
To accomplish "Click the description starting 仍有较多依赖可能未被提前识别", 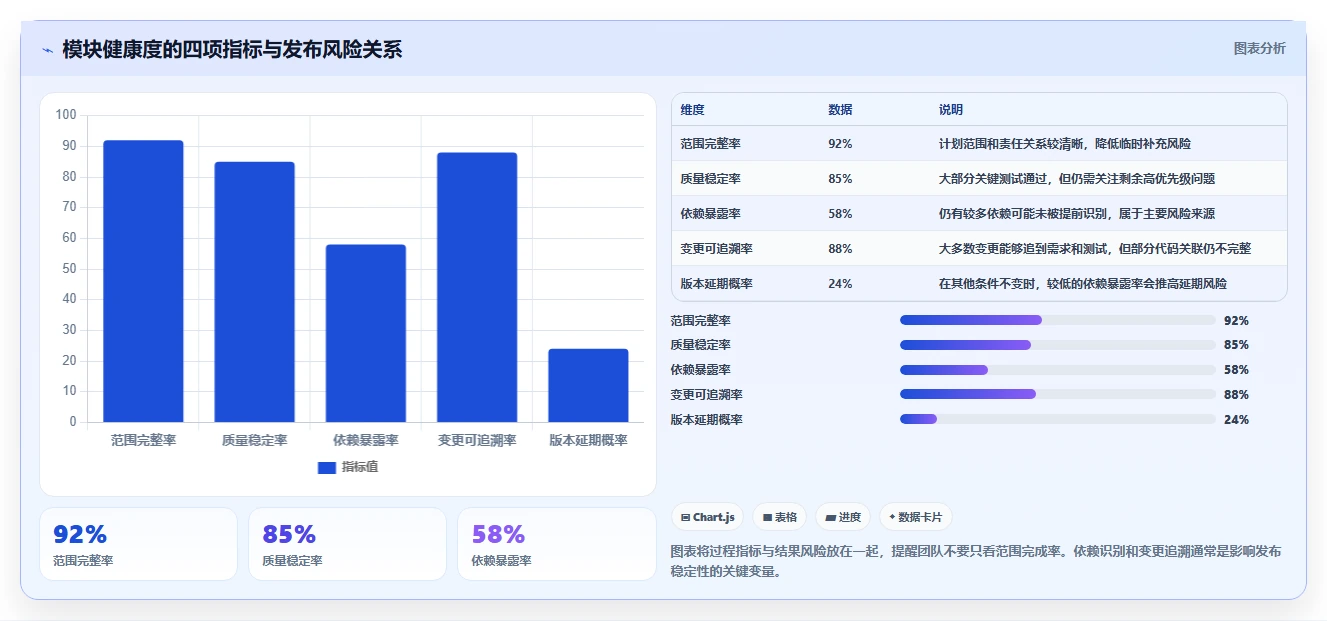I will click(x=1077, y=214).
